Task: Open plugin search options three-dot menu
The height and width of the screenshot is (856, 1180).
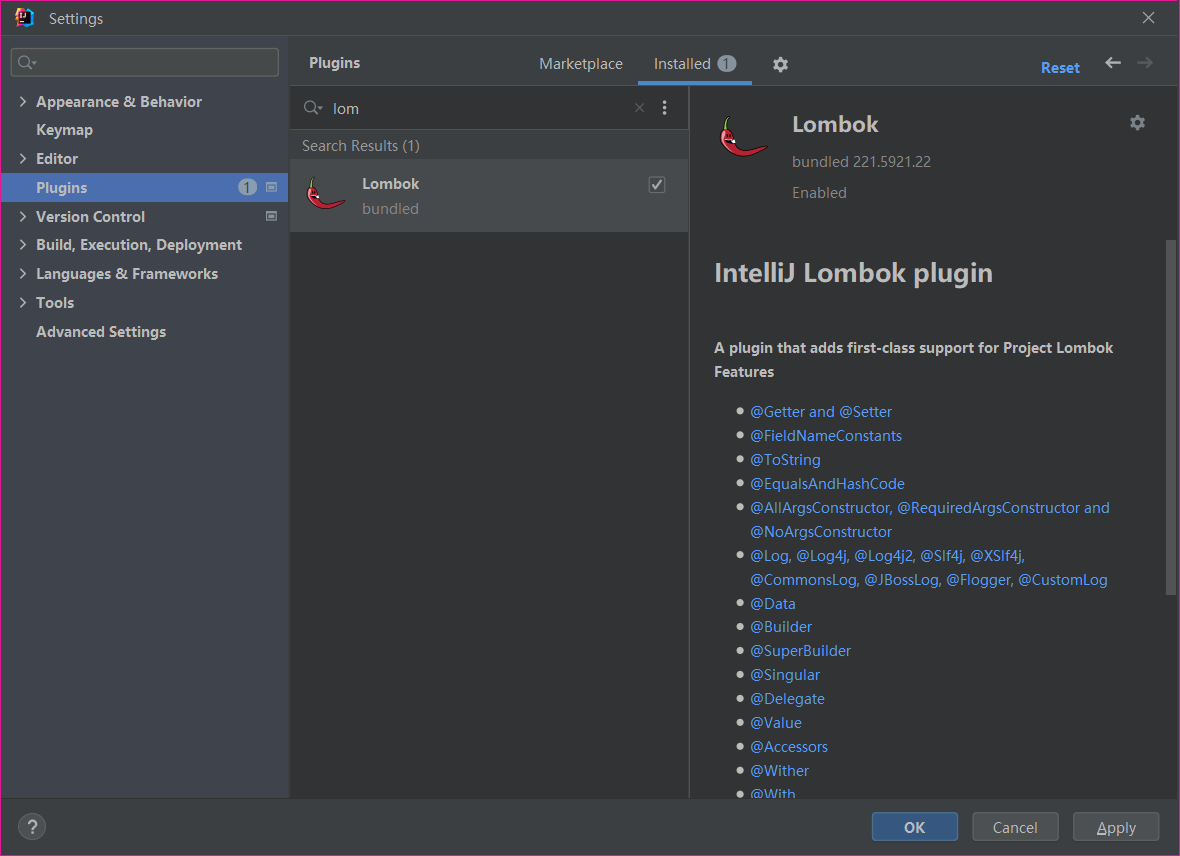Action: (x=665, y=108)
